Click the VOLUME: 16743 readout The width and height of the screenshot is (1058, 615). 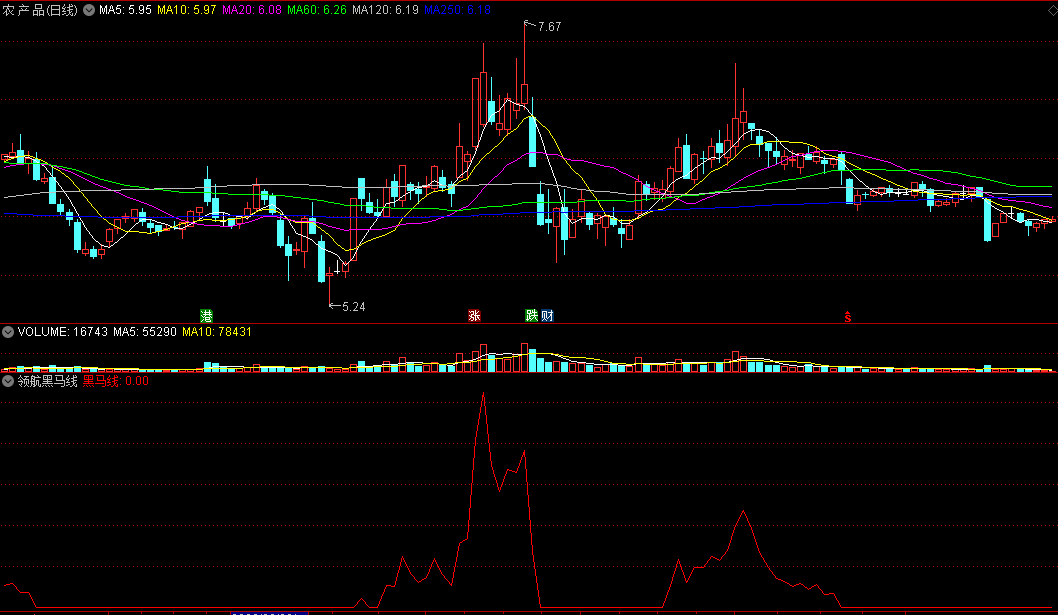(x=63, y=332)
